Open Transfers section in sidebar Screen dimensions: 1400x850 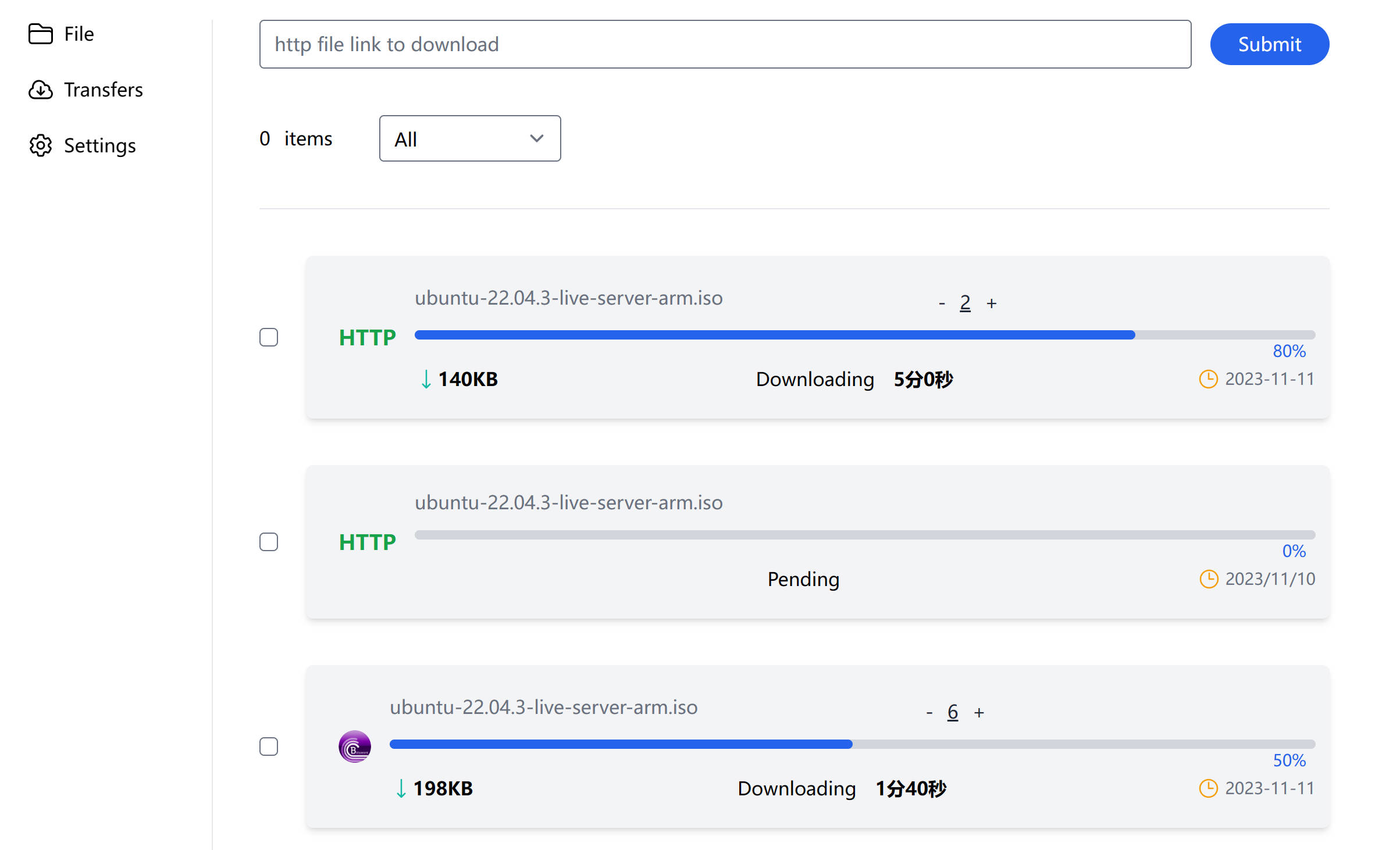pos(102,89)
